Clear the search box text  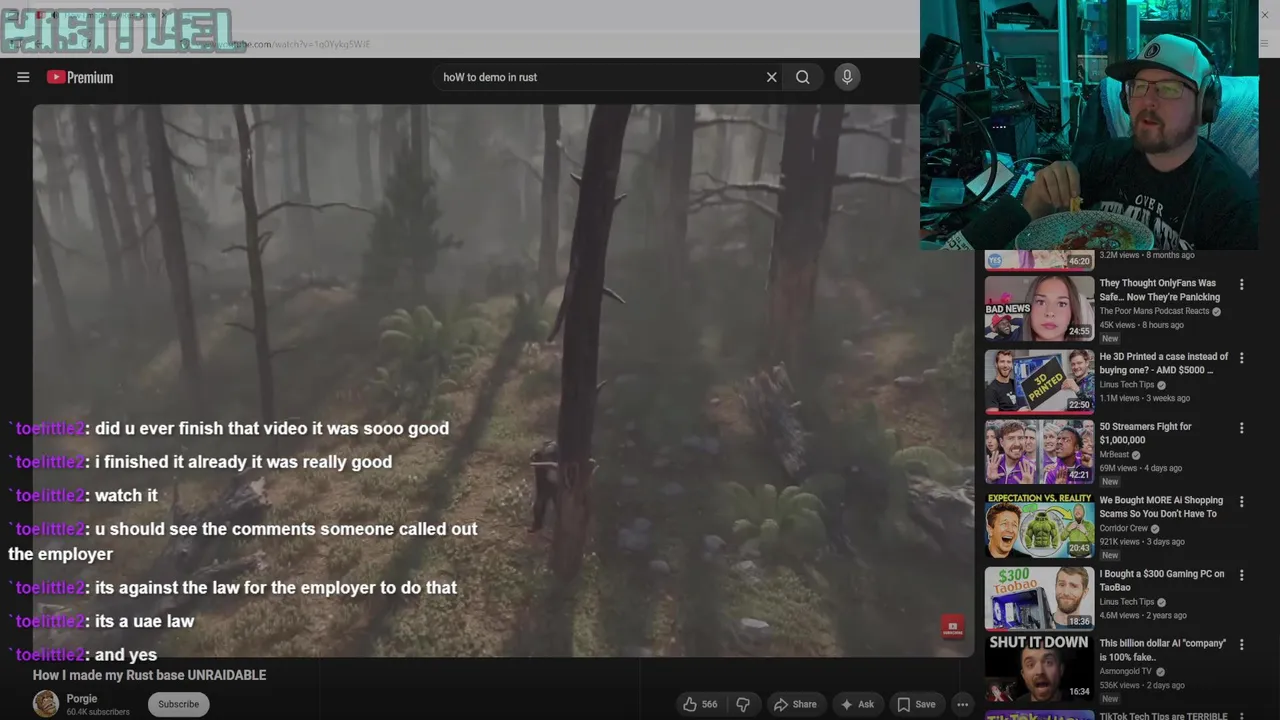click(x=771, y=77)
